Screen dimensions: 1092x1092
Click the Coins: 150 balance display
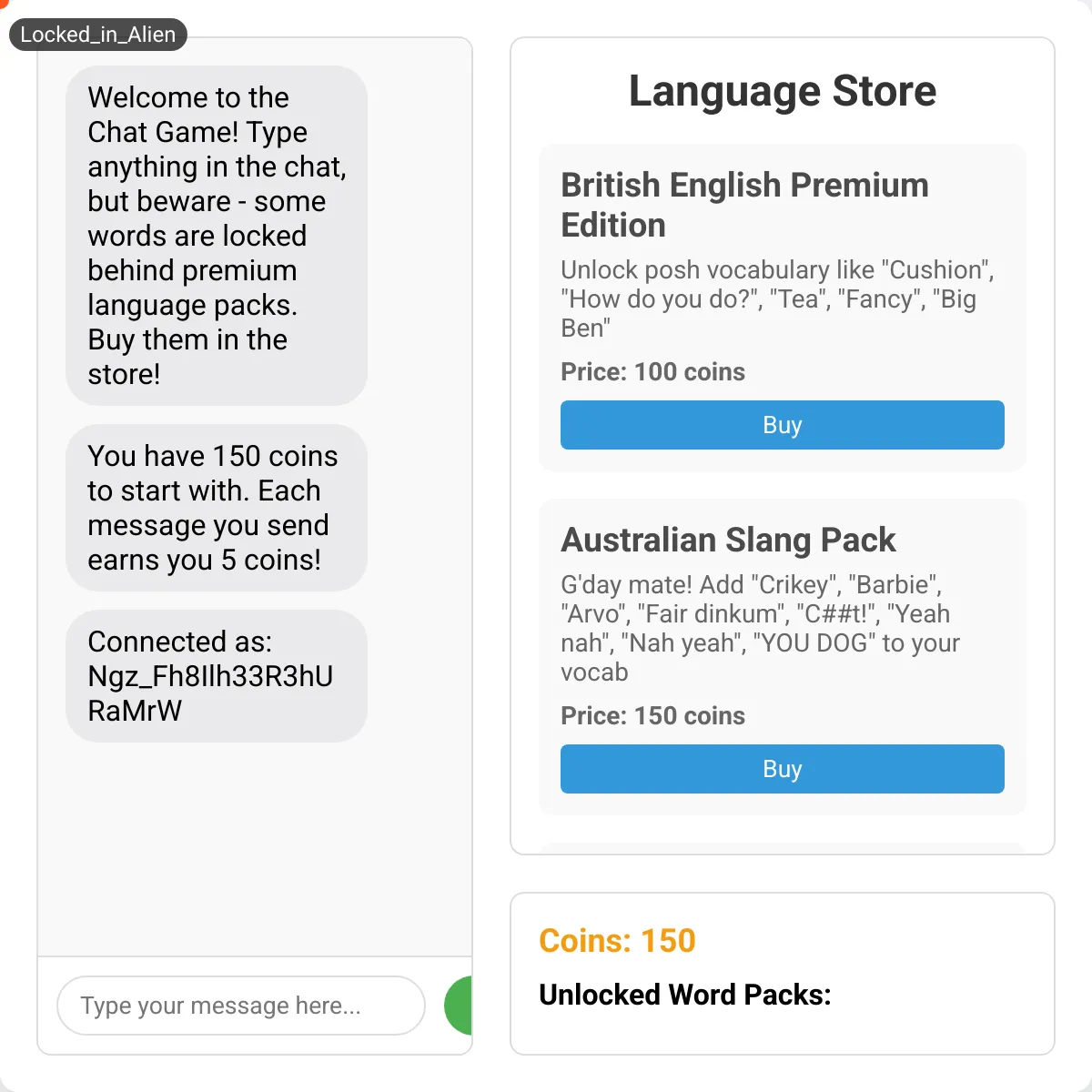617,940
